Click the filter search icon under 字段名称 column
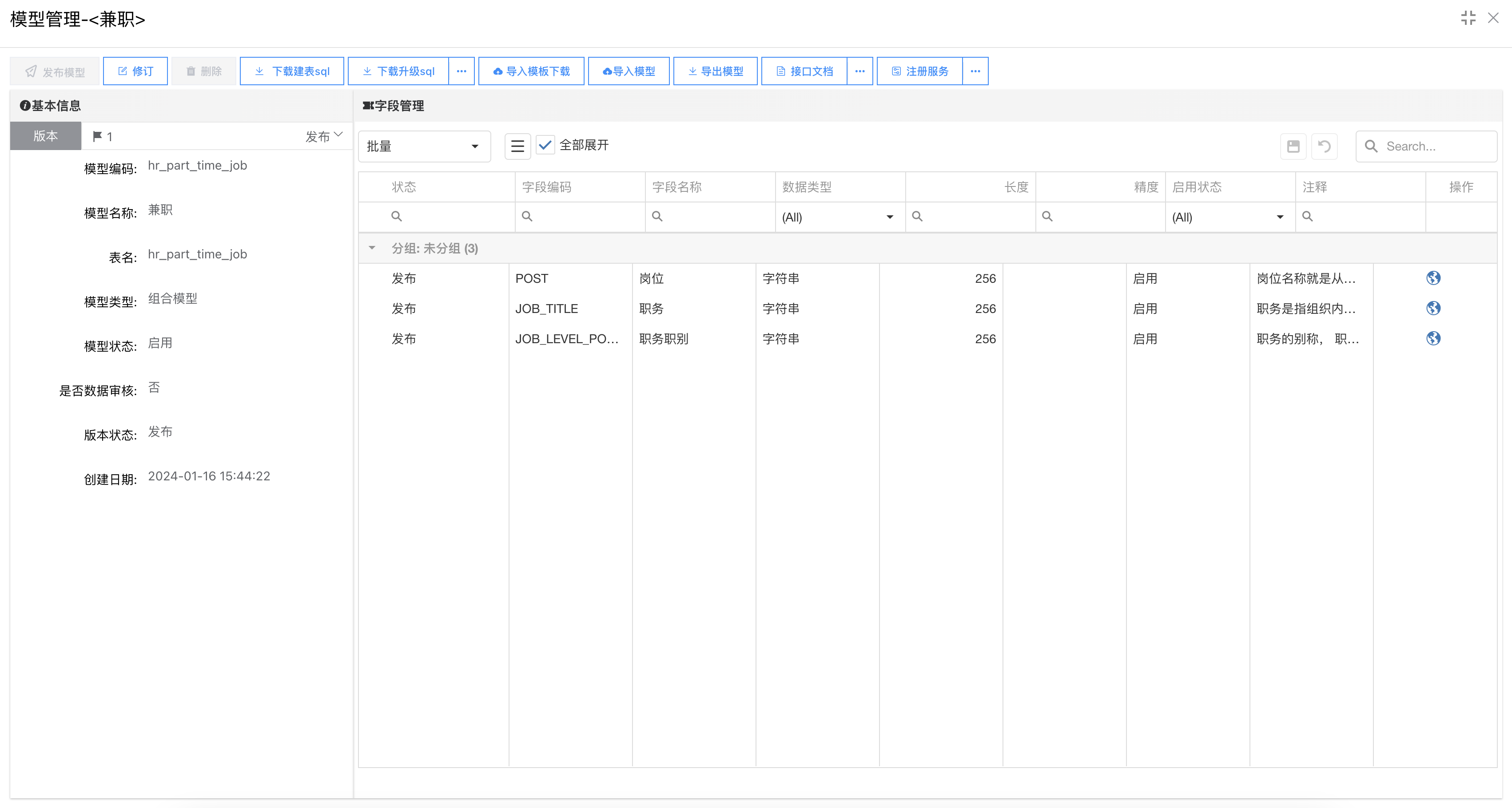Screen dimensions: 1512x808 (x=657, y=217)
